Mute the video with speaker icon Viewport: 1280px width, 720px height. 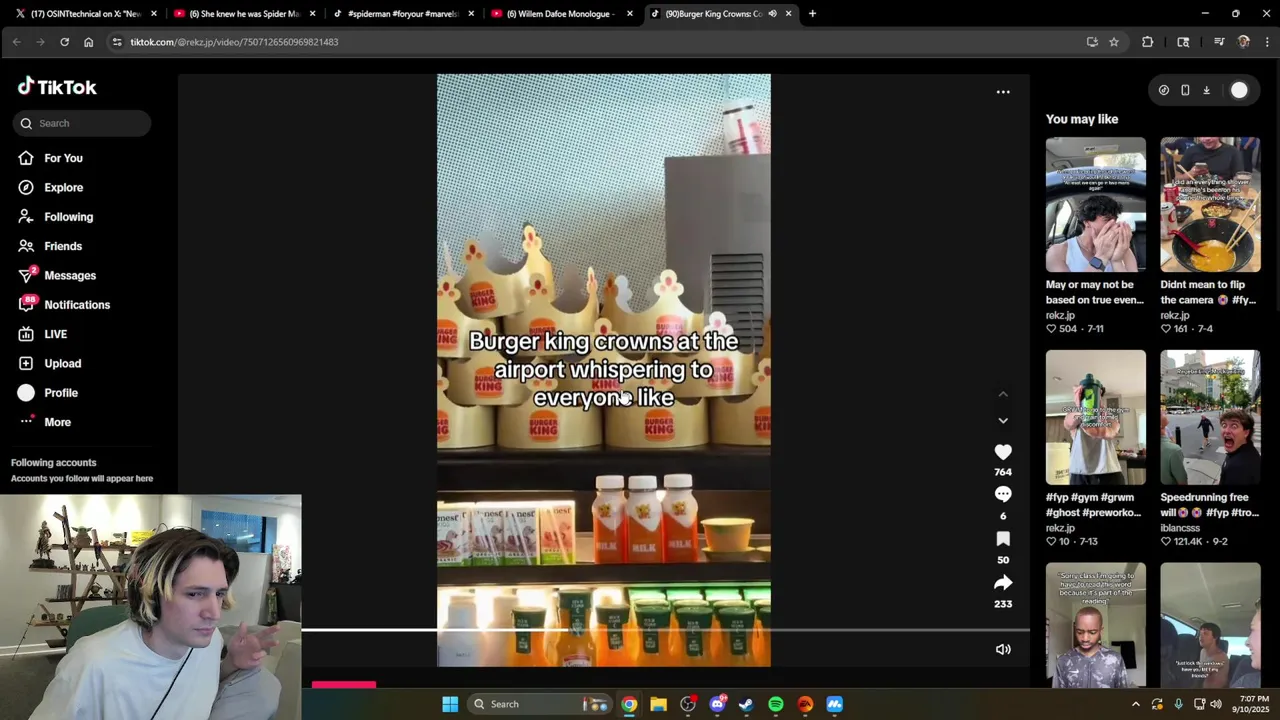pos(1003,649)
